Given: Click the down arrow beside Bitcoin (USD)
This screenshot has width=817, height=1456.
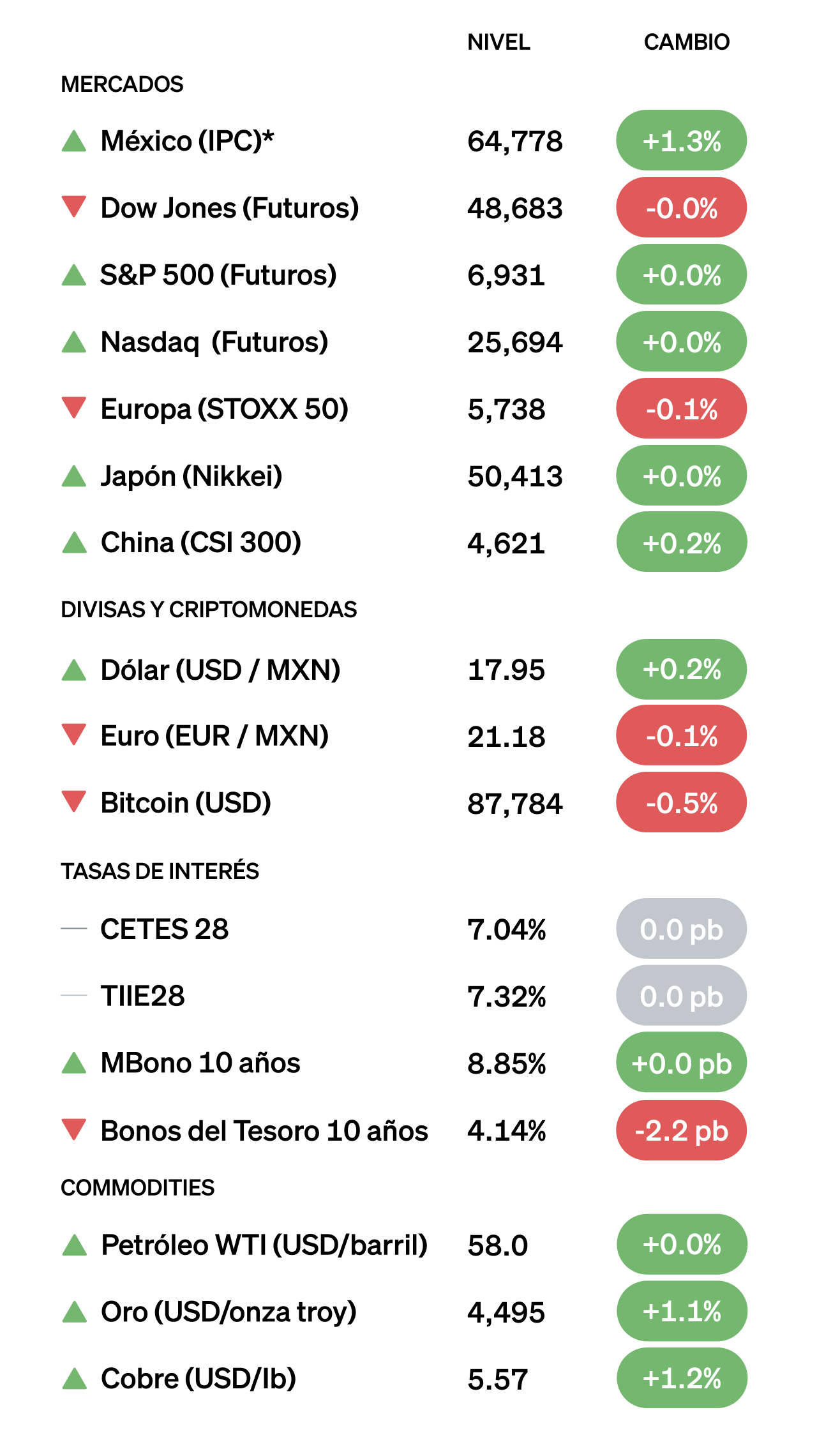Looking at the screenshot, I should [74, 802].
